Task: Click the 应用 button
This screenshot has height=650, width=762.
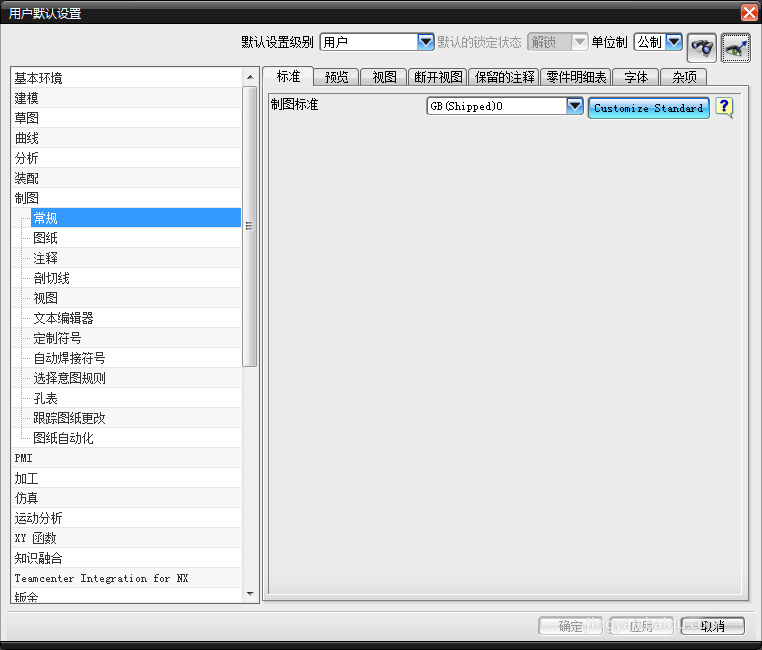Action: click(x=641, y=626)
